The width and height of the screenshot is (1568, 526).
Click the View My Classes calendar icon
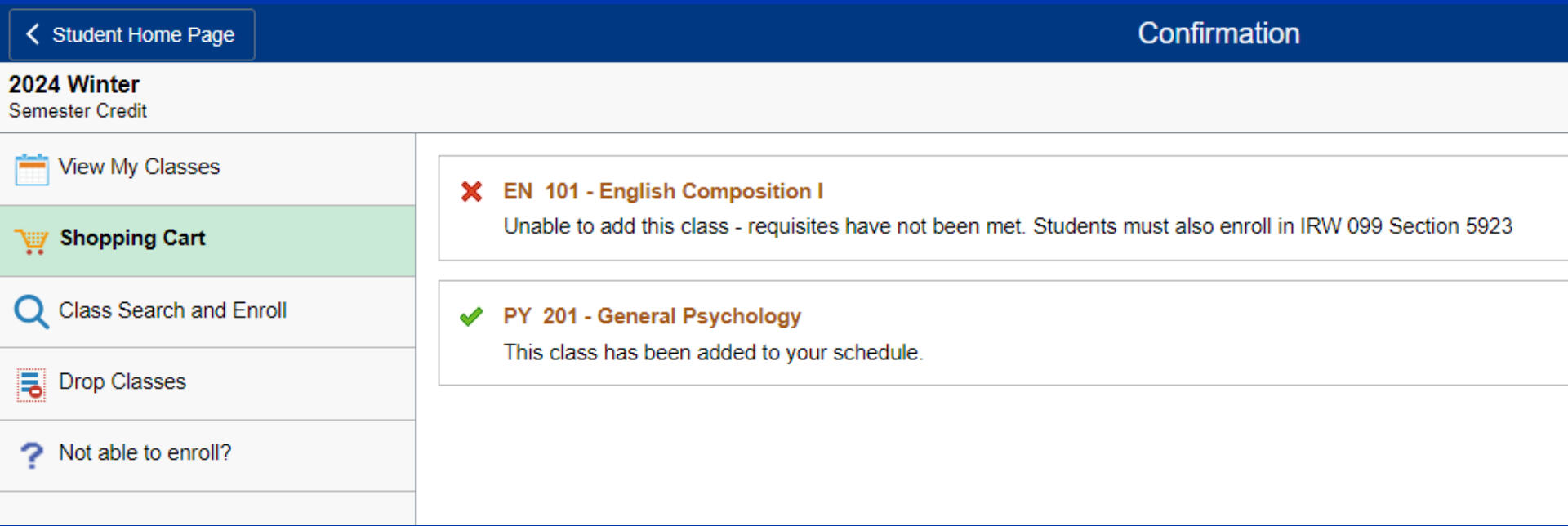click(32, 169)
